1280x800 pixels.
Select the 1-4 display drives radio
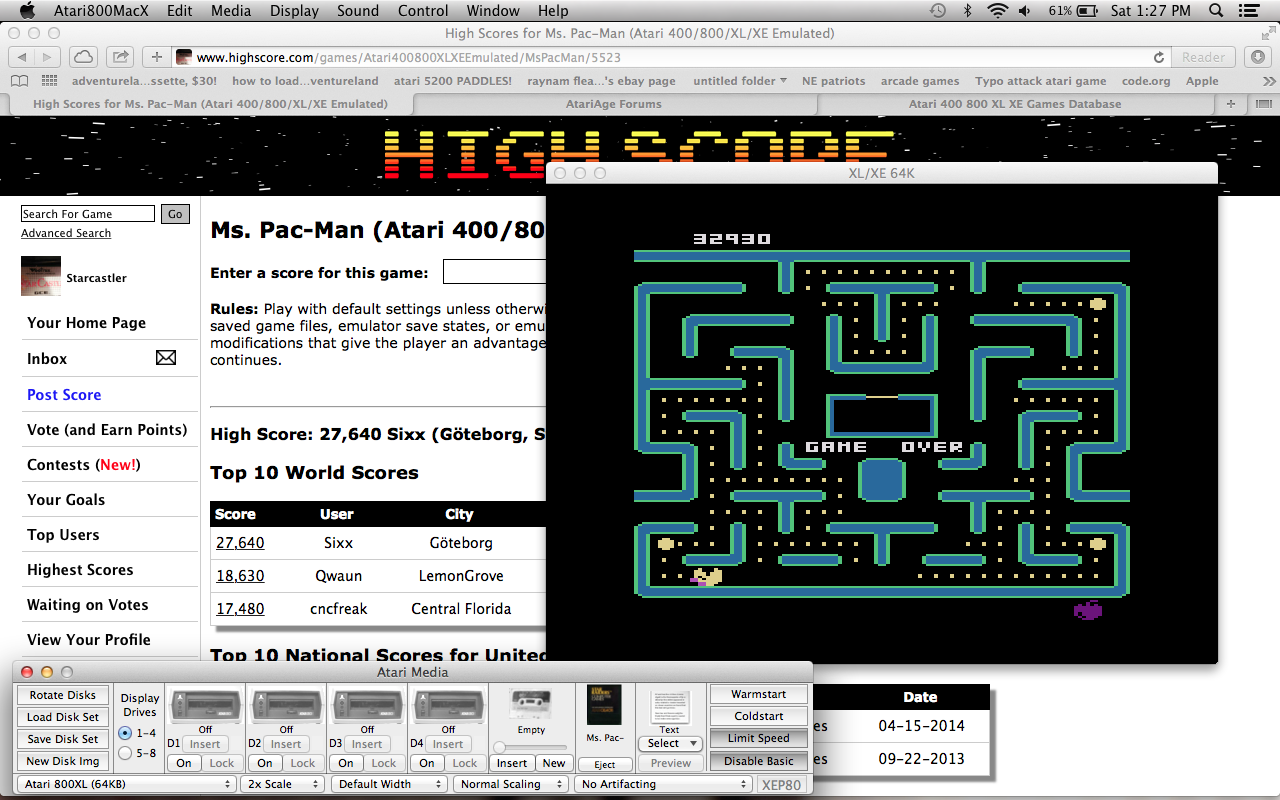(x=125, y=733)
